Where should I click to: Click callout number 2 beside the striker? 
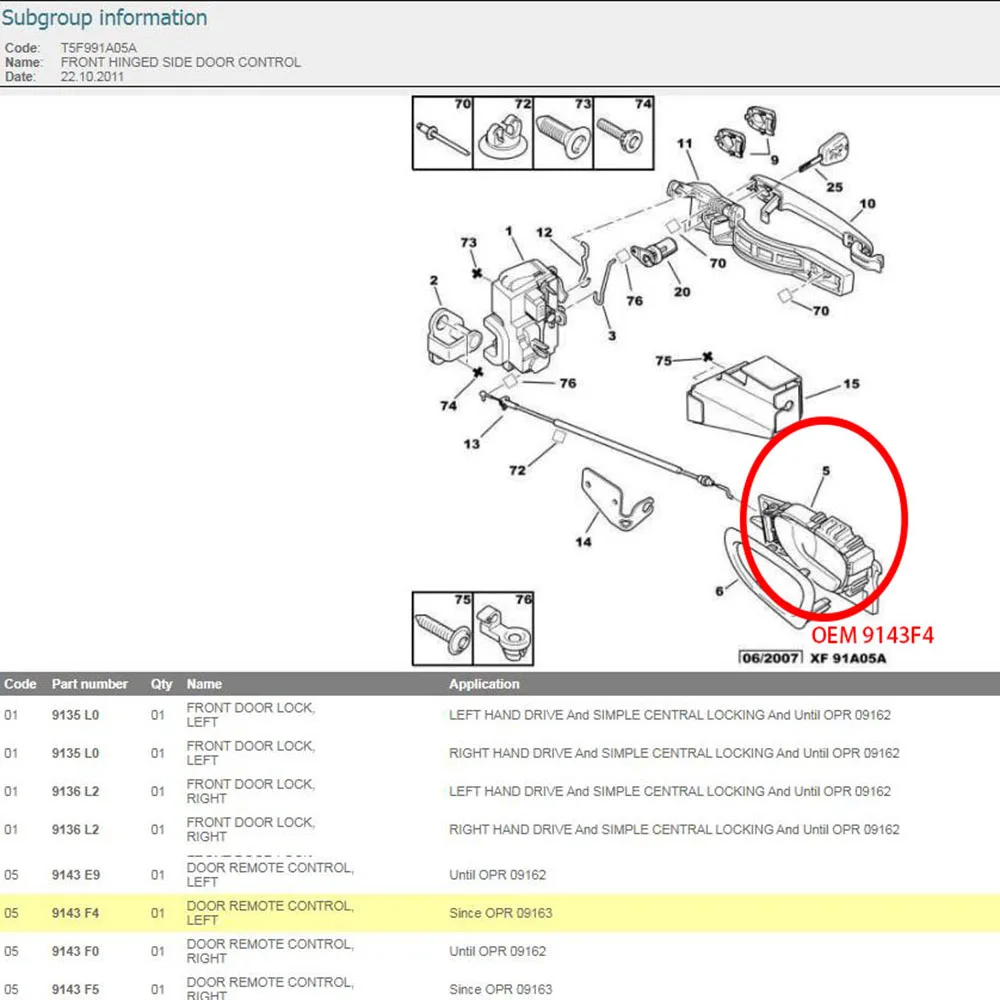pos(434,280)
